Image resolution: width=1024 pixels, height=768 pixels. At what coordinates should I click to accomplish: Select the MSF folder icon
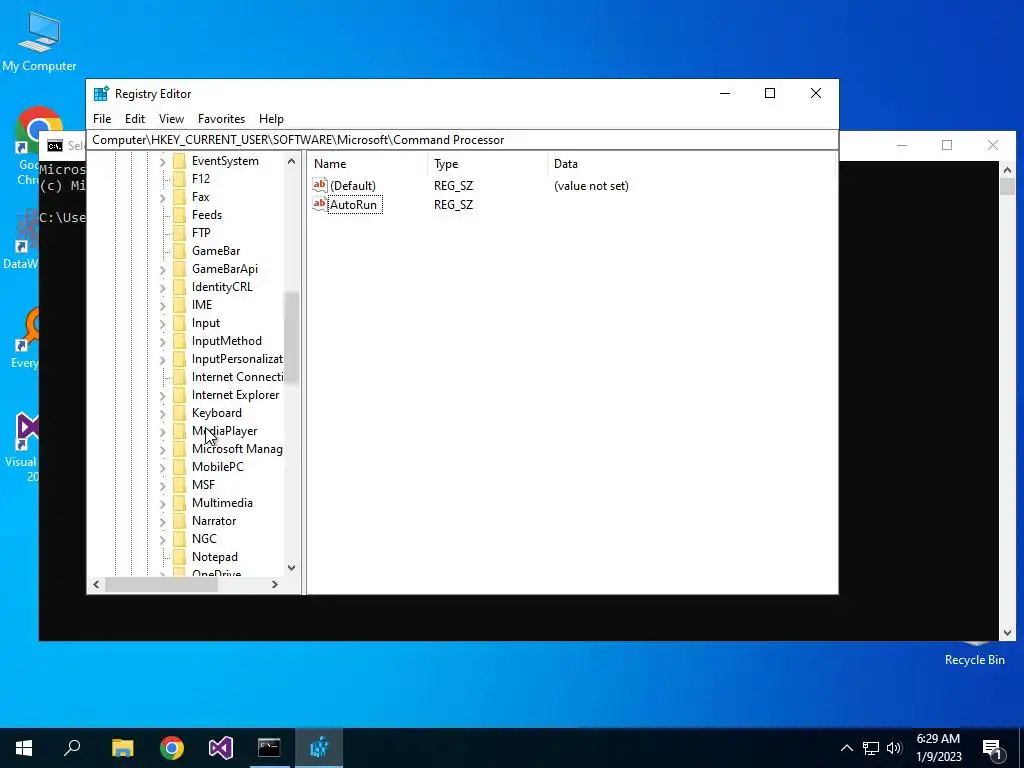180,485
